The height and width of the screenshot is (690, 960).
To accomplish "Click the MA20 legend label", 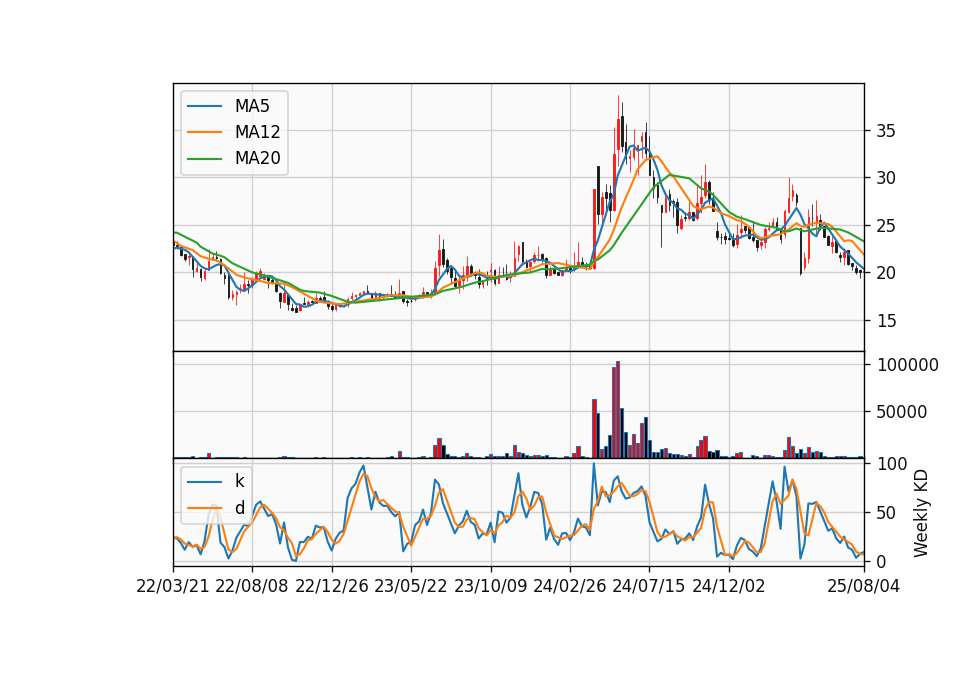I will tap(257, 159).
